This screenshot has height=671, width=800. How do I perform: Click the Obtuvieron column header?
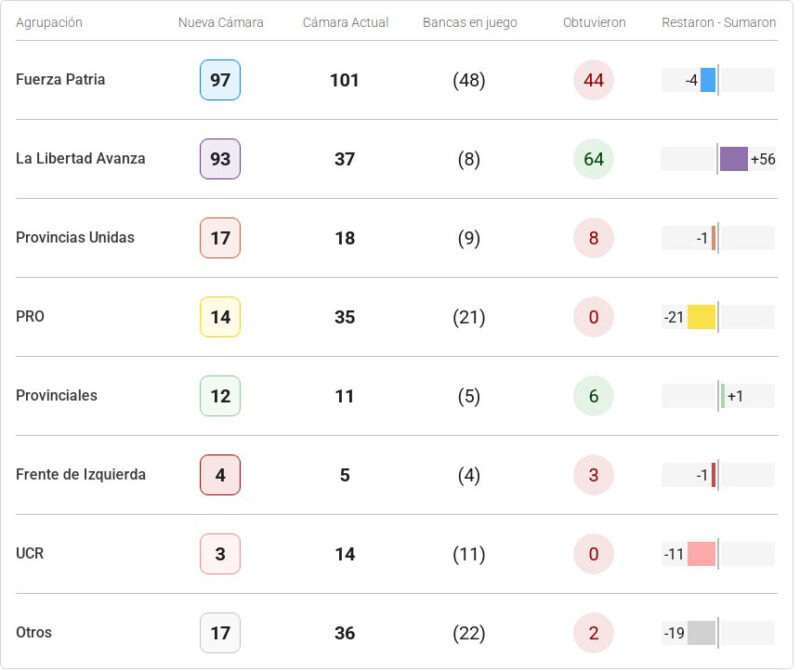tap(594, 22)
